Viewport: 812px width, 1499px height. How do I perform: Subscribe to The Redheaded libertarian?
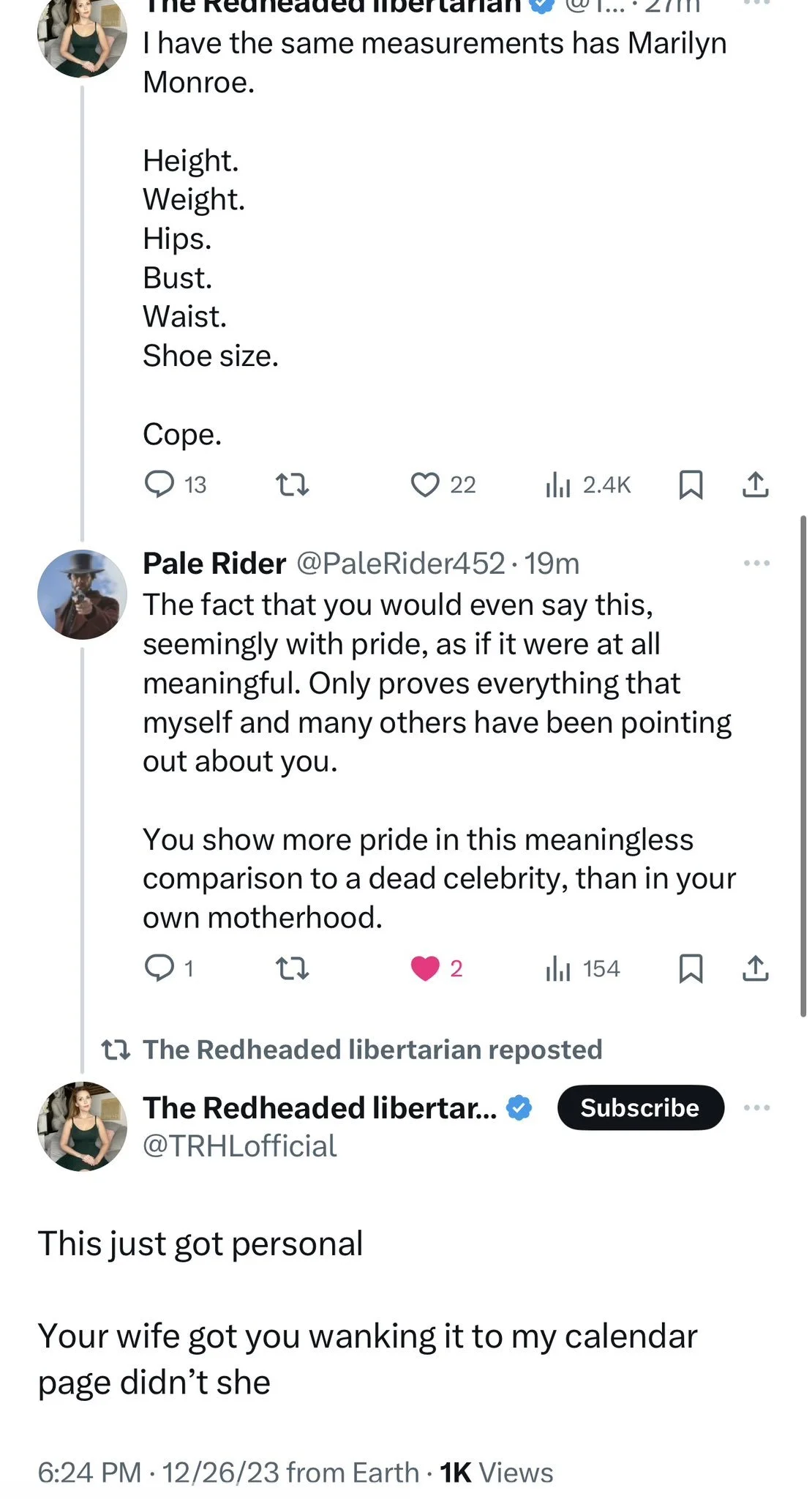(640, 1107)
